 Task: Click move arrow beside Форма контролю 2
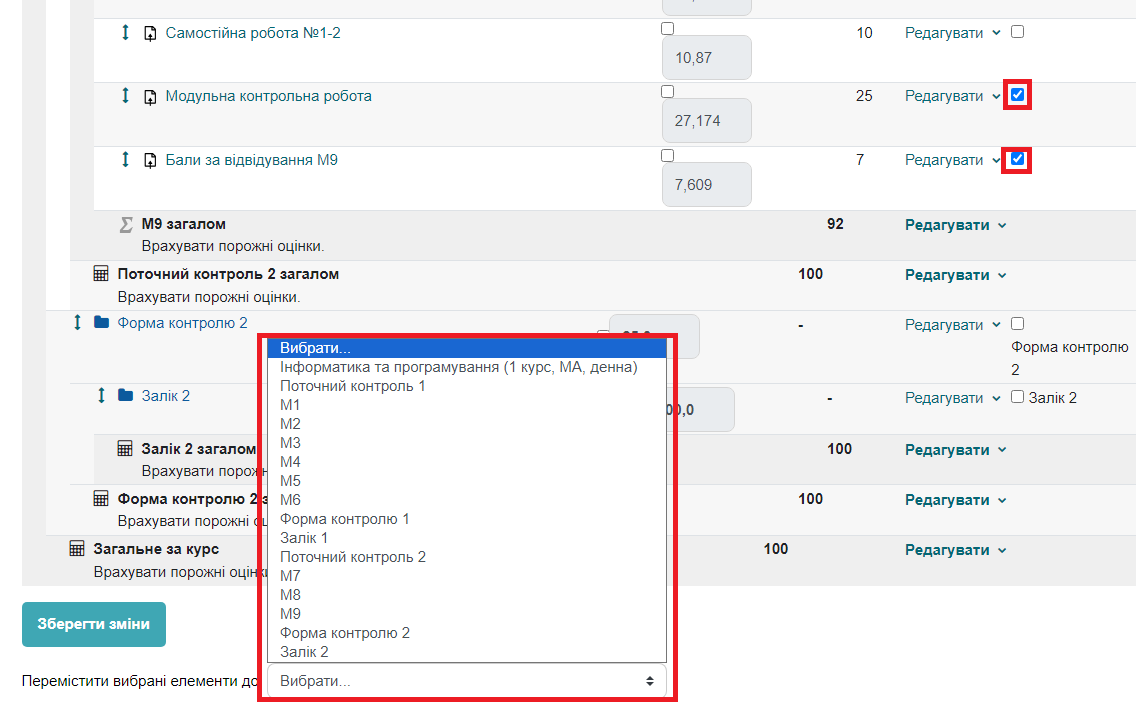click(x=77, y=323)
